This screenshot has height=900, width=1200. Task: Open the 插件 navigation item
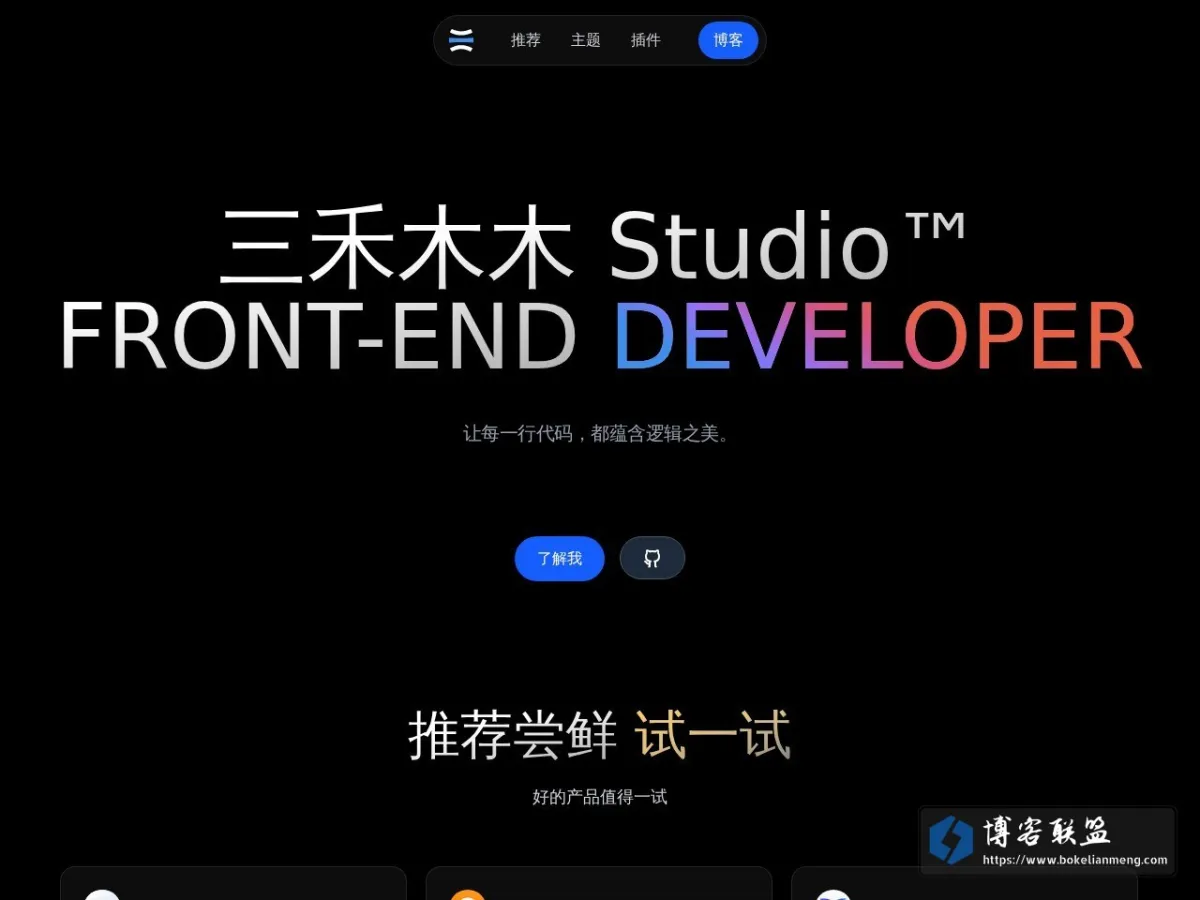tap(646, 40)
